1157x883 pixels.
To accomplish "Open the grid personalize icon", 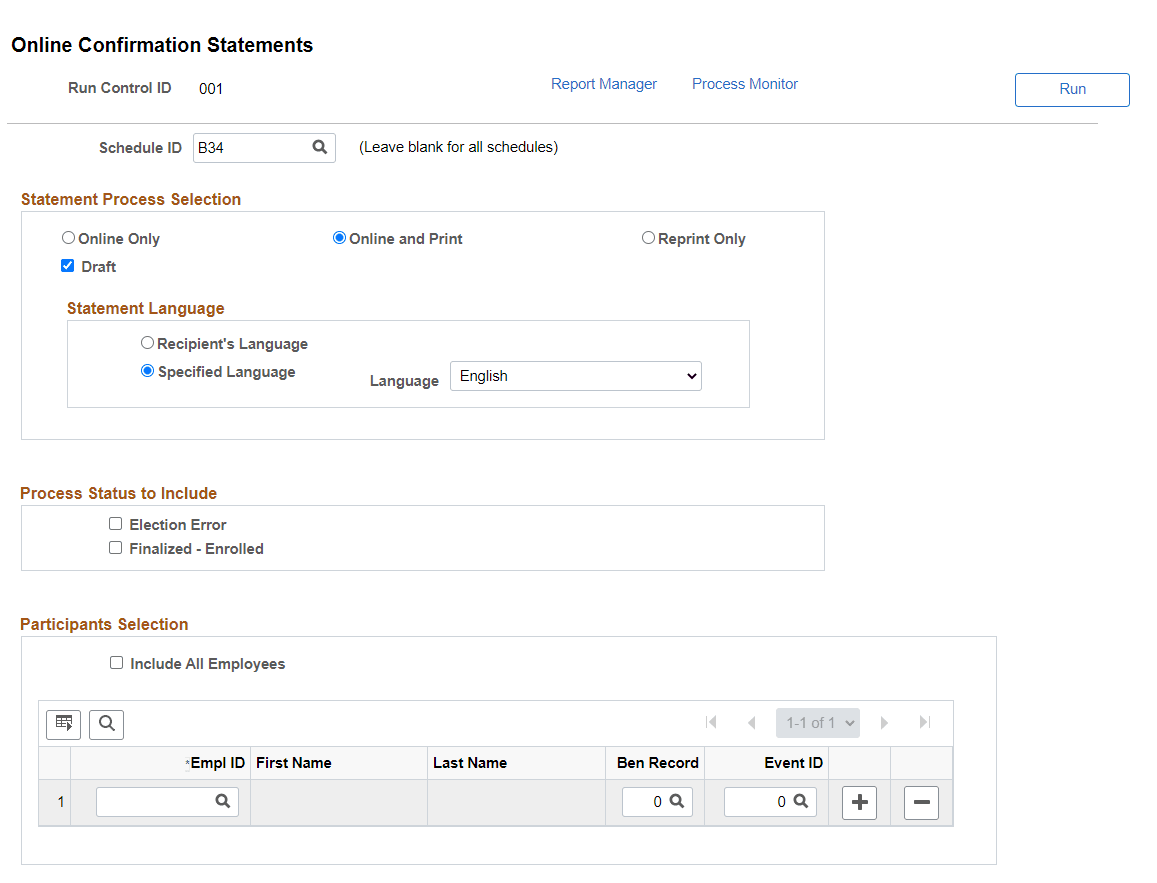I will click(64, 723).
